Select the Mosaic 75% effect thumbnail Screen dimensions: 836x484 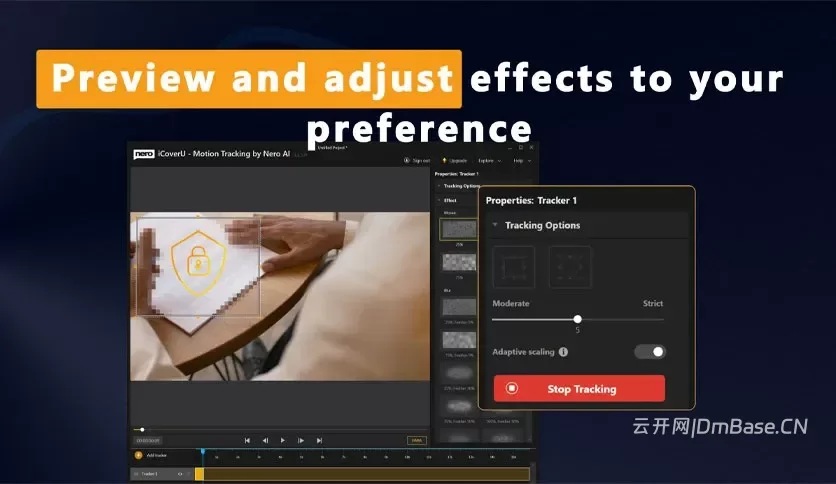coord(459,262)
